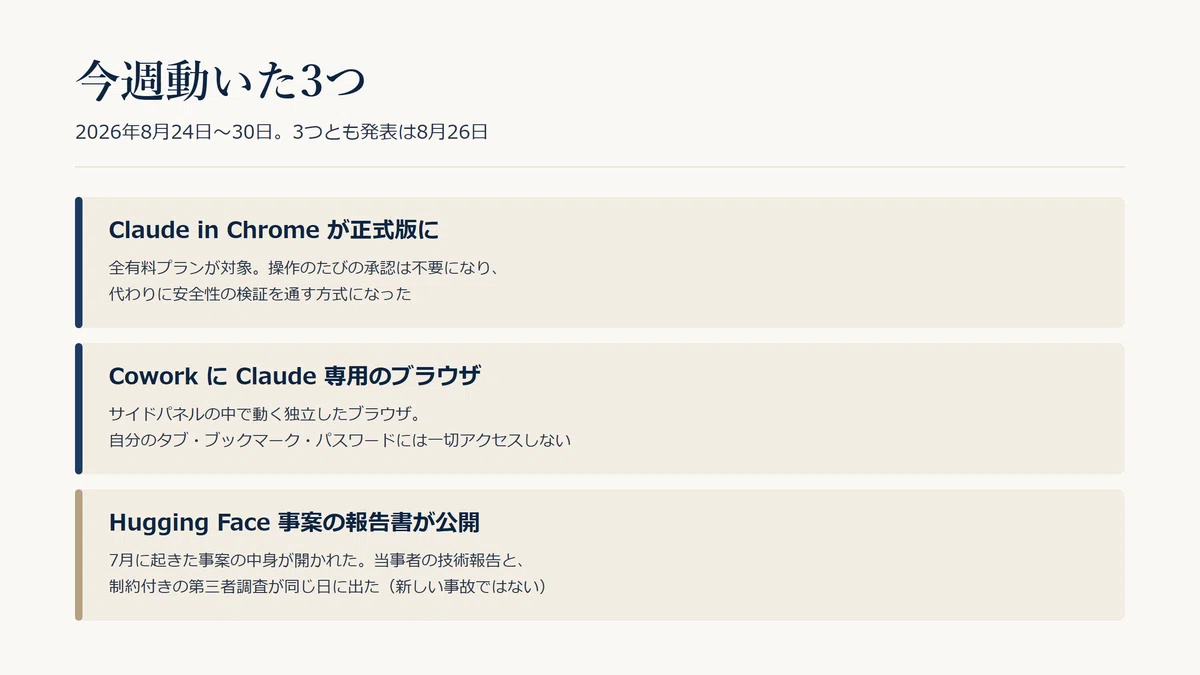The width and height of the screenshot is (1200, 675).
Task: Click the horizontal divider line below the subtitle
Action: pos(600,167)
